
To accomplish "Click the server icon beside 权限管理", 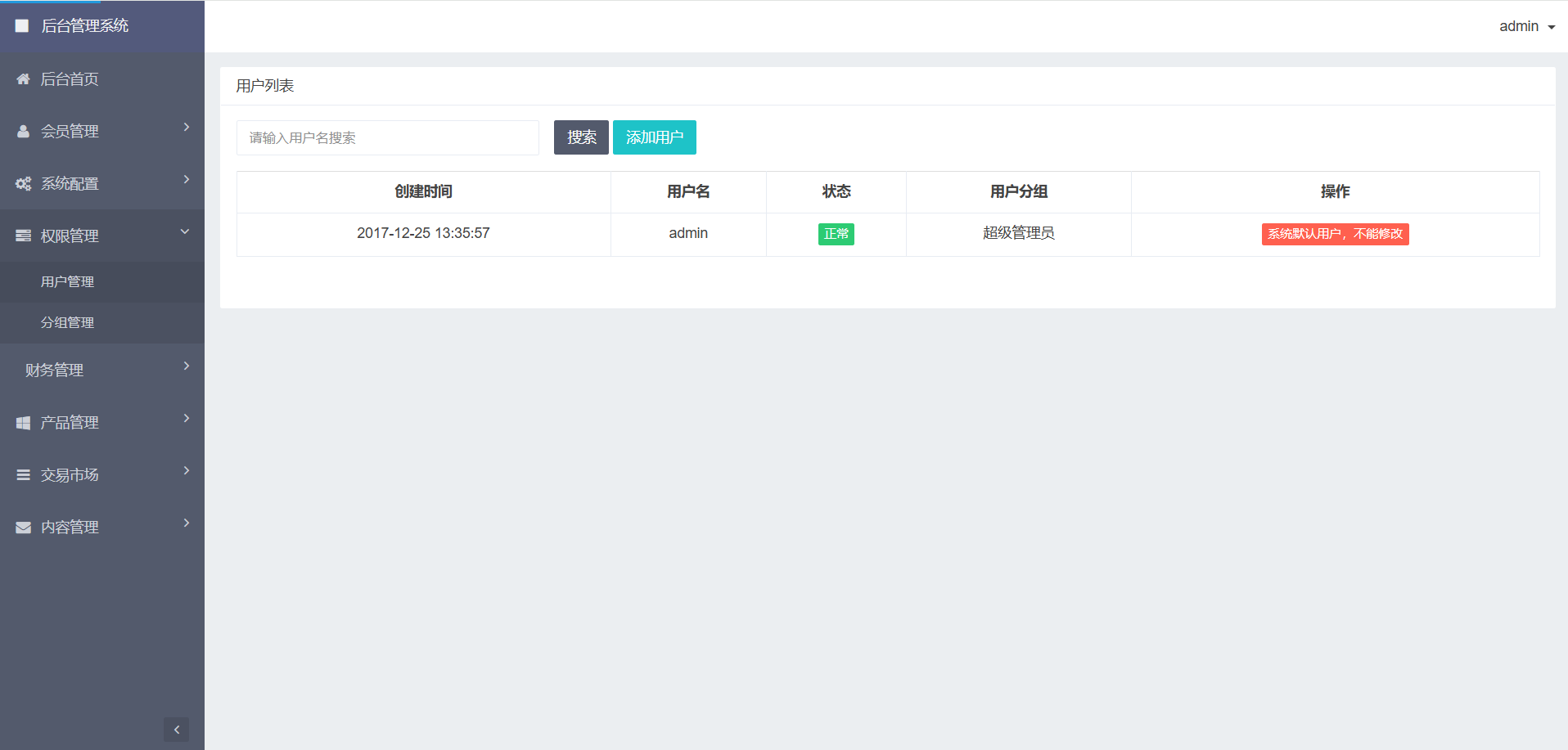I will click(x=23, y=236).
